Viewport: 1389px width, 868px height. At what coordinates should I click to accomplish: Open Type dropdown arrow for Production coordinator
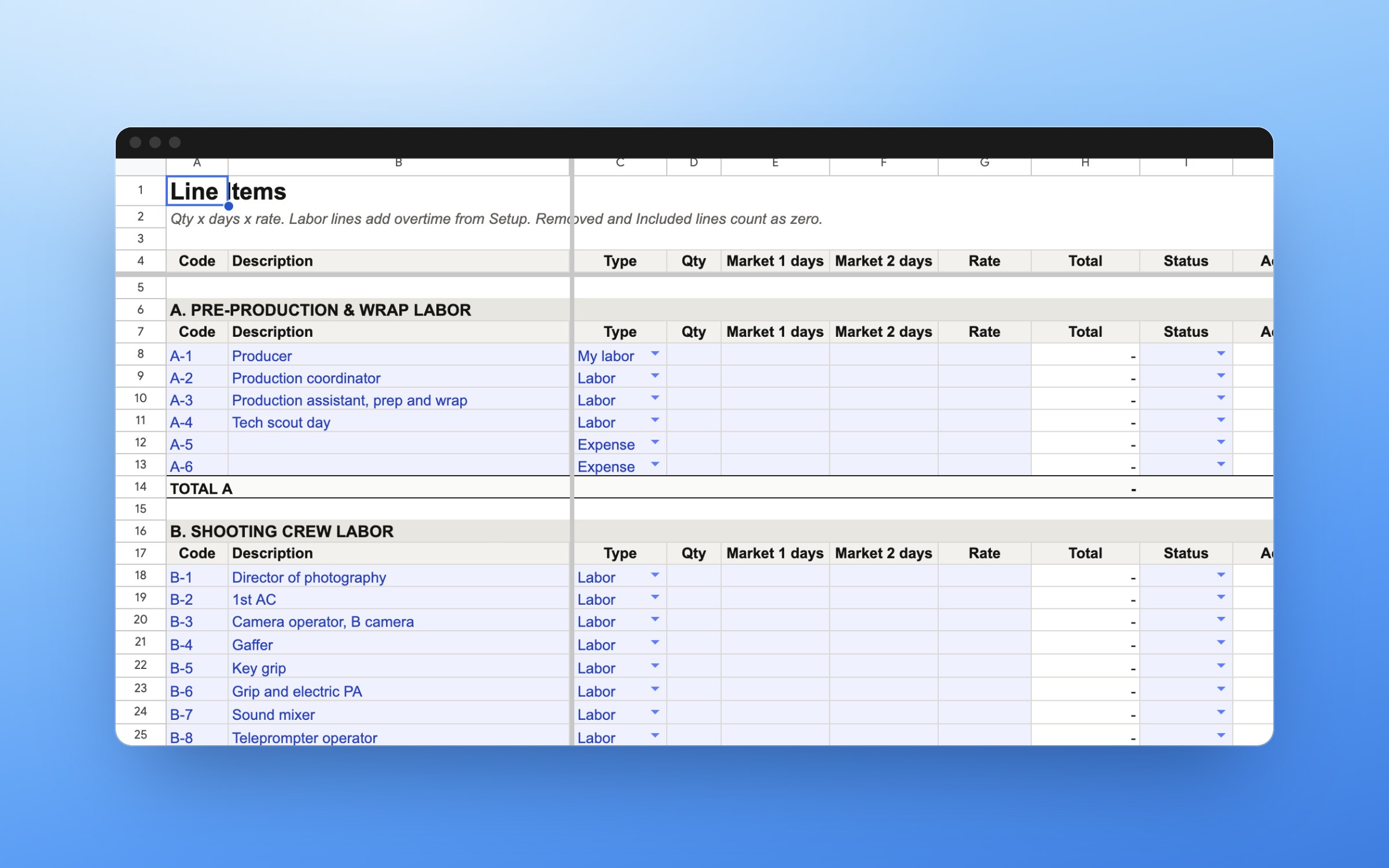(655, 376)
